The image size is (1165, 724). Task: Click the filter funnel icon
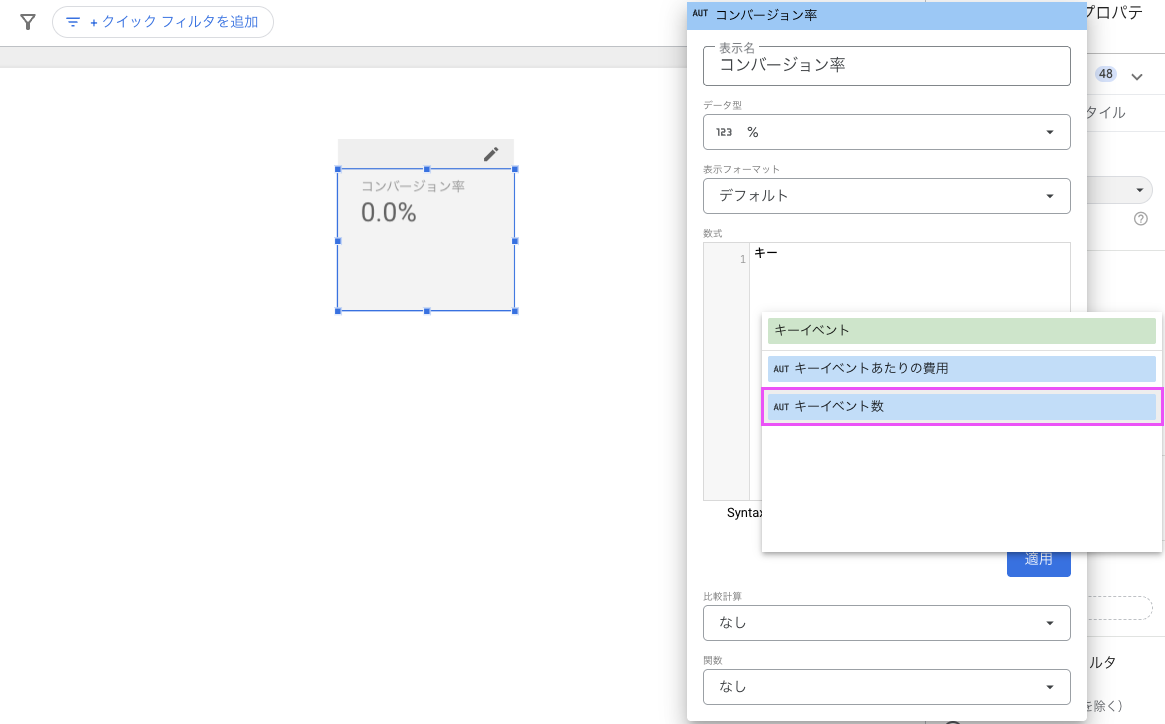click(27, 22)
